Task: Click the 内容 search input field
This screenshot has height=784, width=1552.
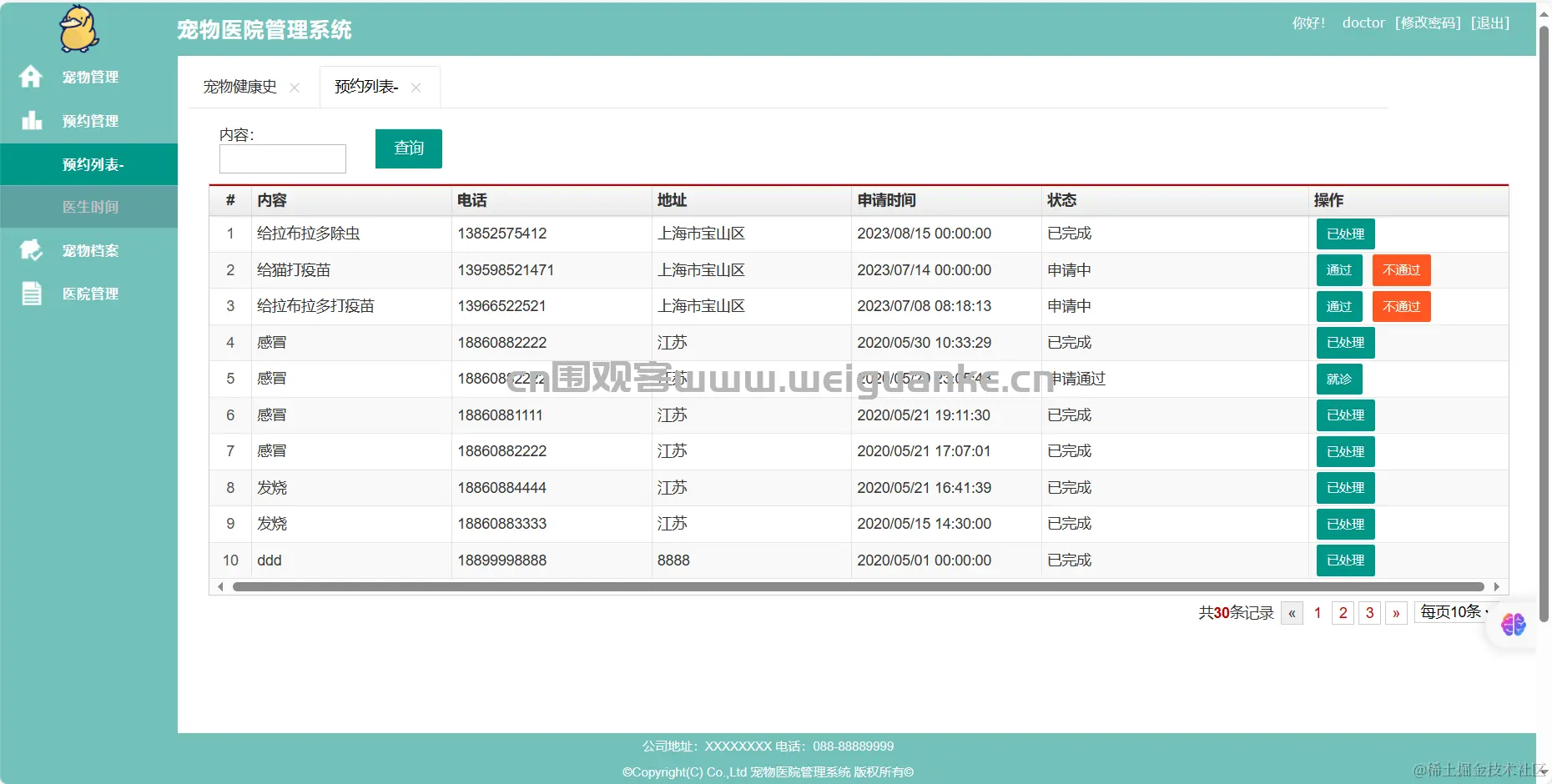Action: pos(283,158)
